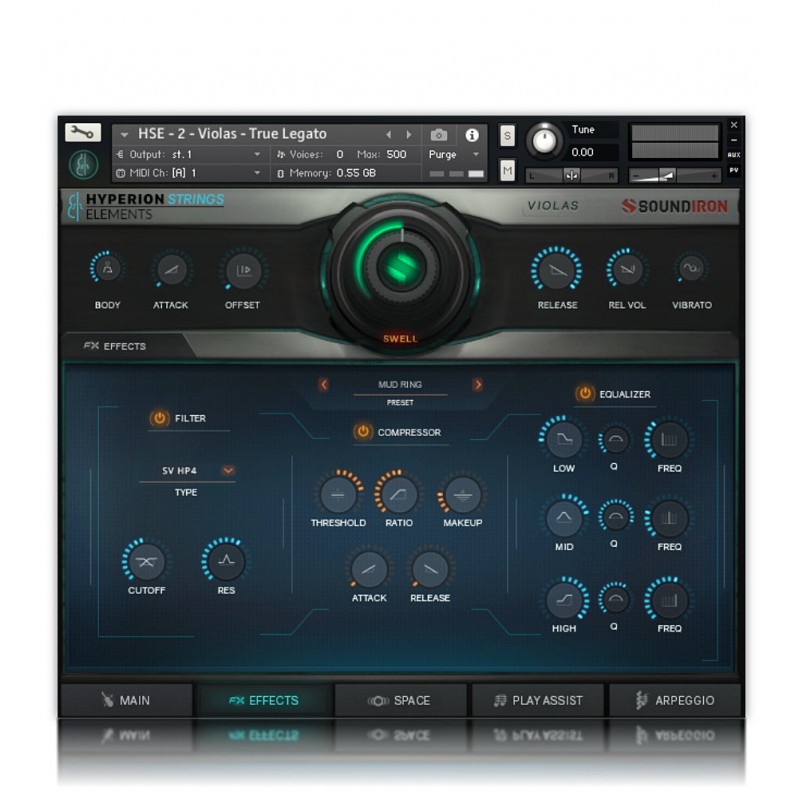
Task: Open the instrument name dropdown arrow
Action: tap(124, 134)
